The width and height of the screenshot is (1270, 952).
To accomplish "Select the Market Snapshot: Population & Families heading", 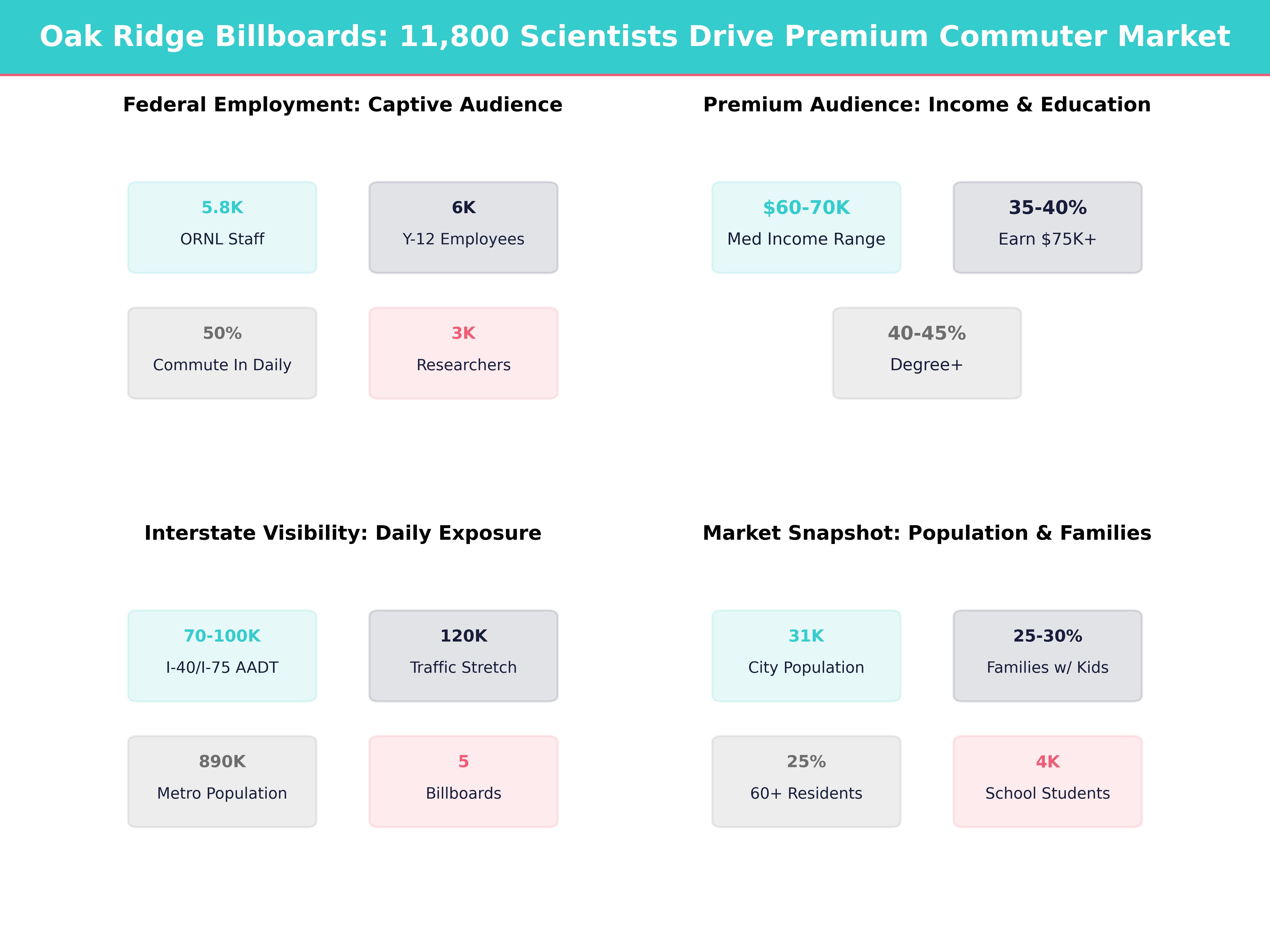I will tap(927, 533).
